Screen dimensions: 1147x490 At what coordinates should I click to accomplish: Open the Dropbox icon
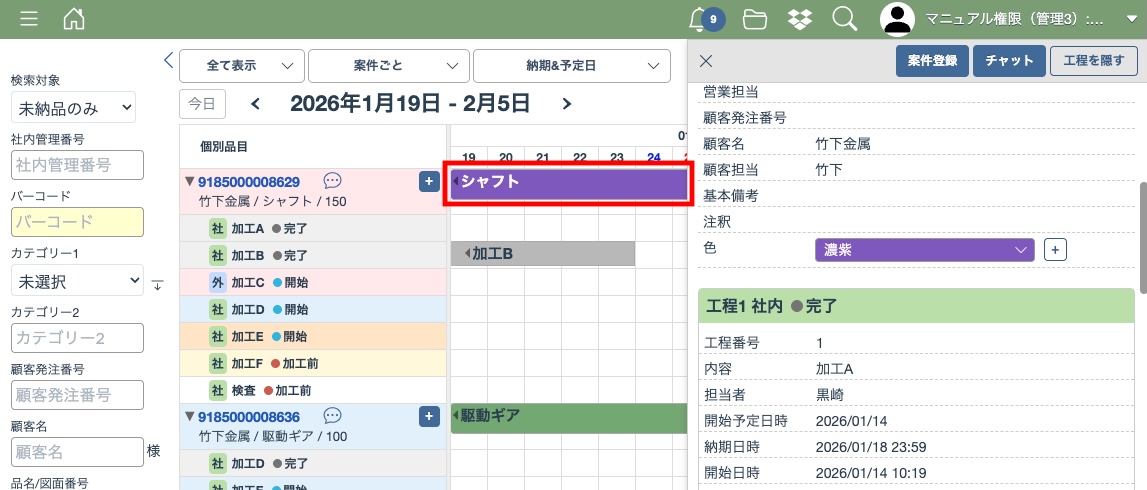coord(799,19)
